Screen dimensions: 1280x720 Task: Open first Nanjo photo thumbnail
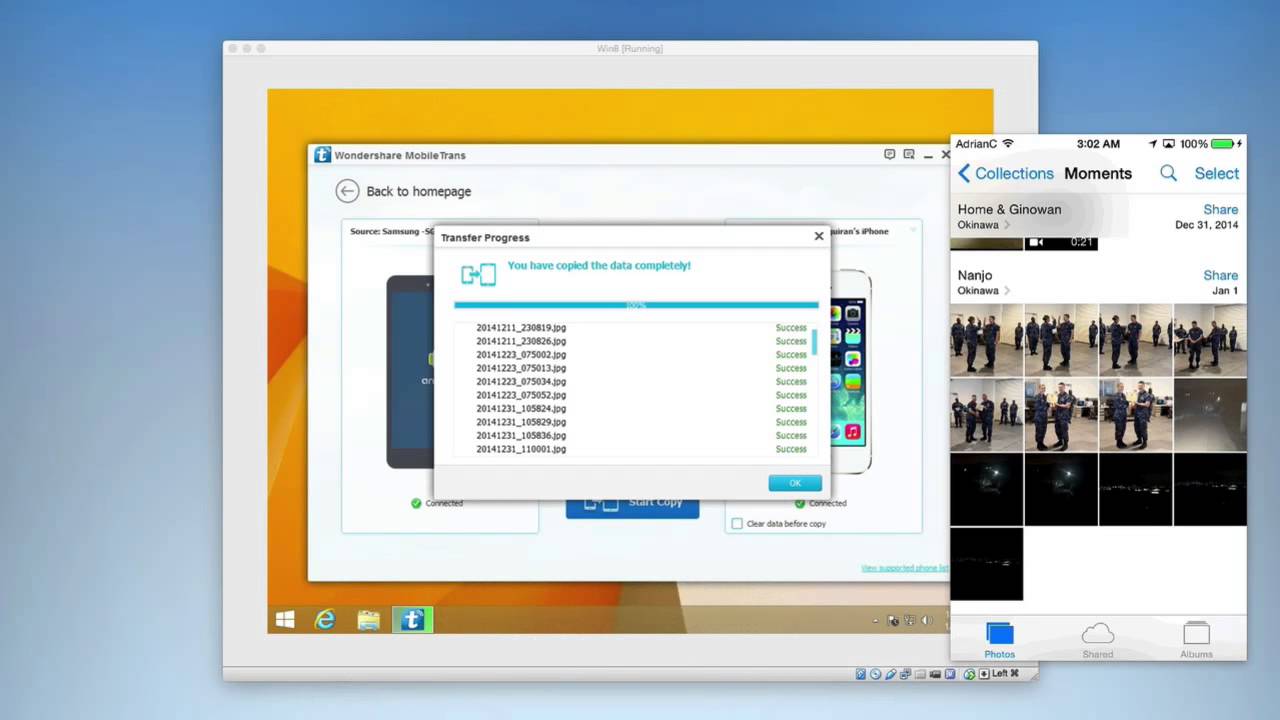[x=986, y=340]
